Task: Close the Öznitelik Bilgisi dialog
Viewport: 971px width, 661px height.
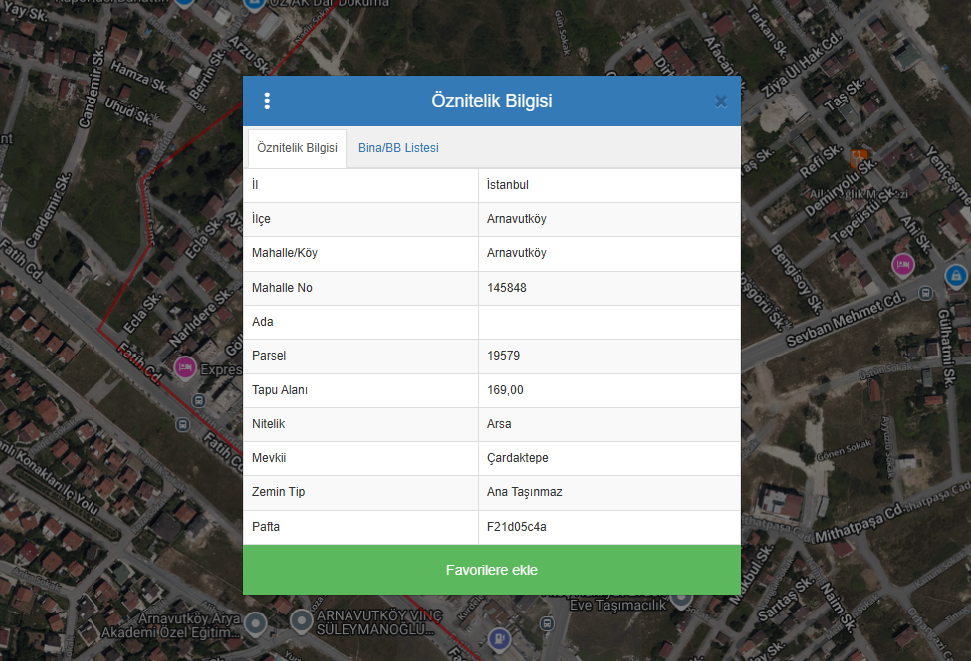Action: coord(720,101)
